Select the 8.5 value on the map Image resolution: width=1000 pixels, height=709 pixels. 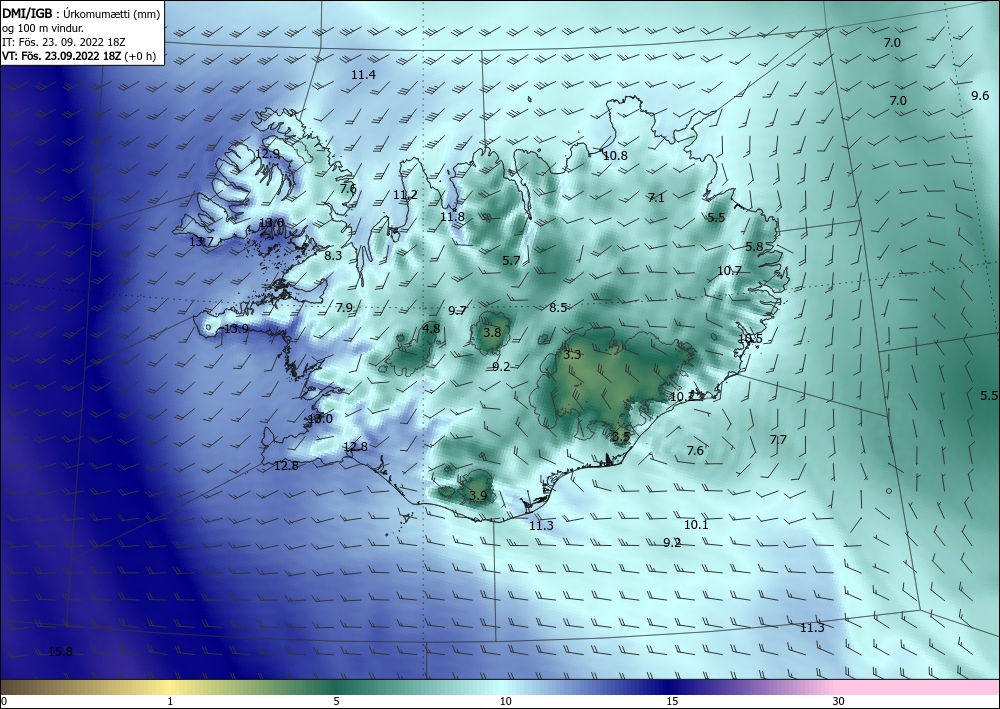coord(558,307)
